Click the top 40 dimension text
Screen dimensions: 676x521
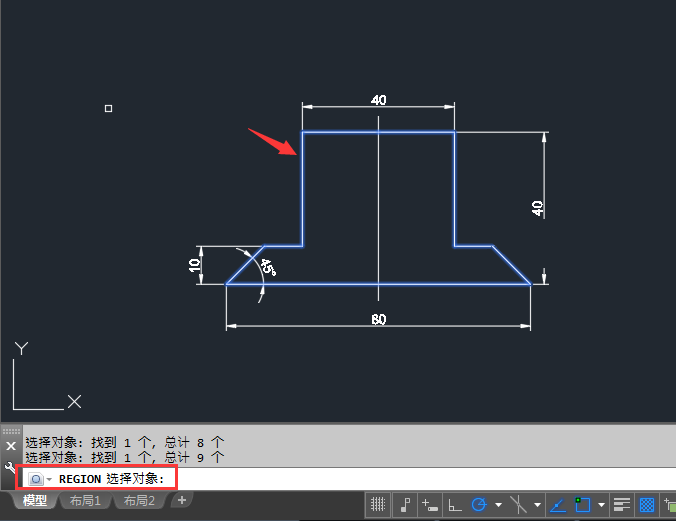379,100
